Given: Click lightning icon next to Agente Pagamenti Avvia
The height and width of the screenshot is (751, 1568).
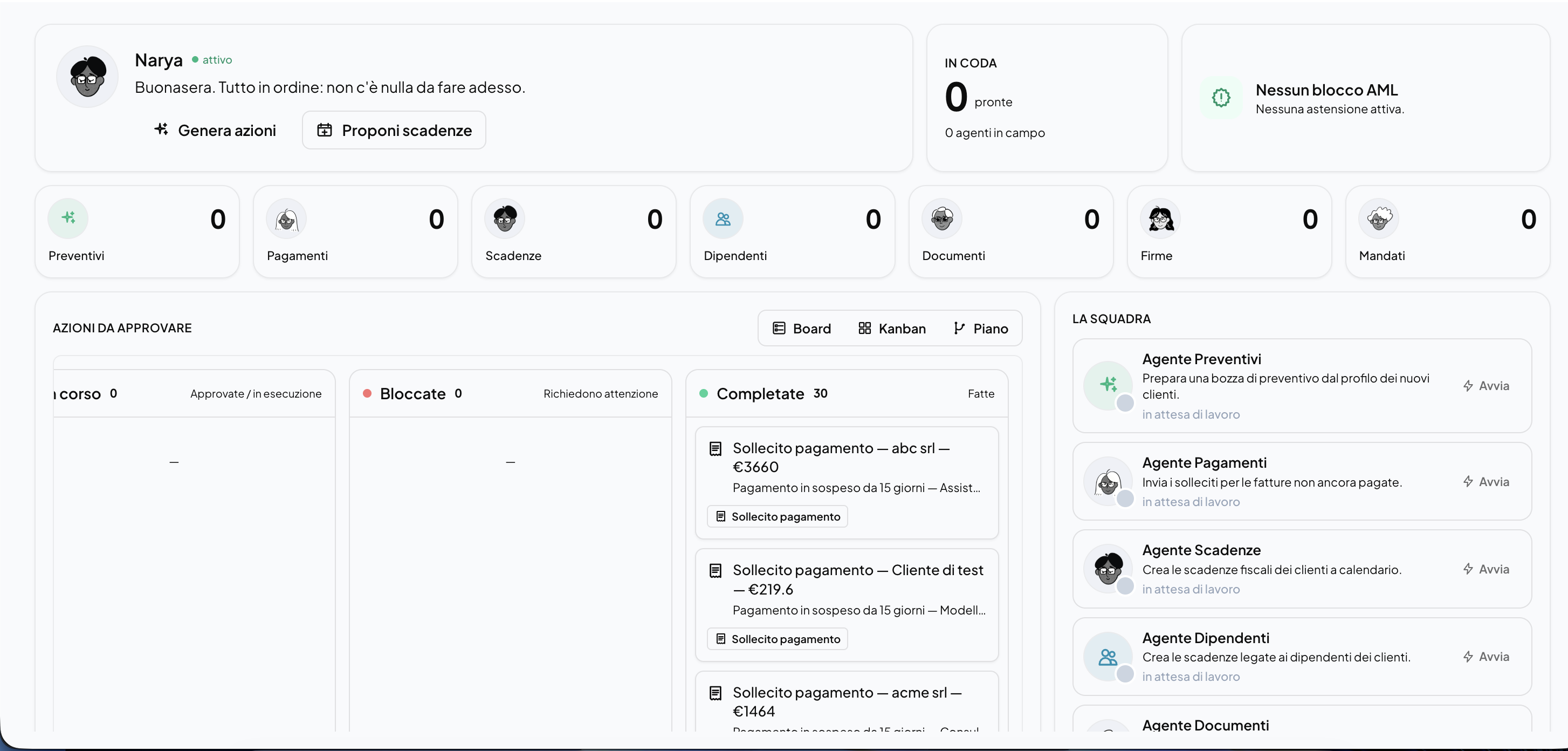Looking at the screenshot, I should pyautogui.click(x=1468, y=481).
